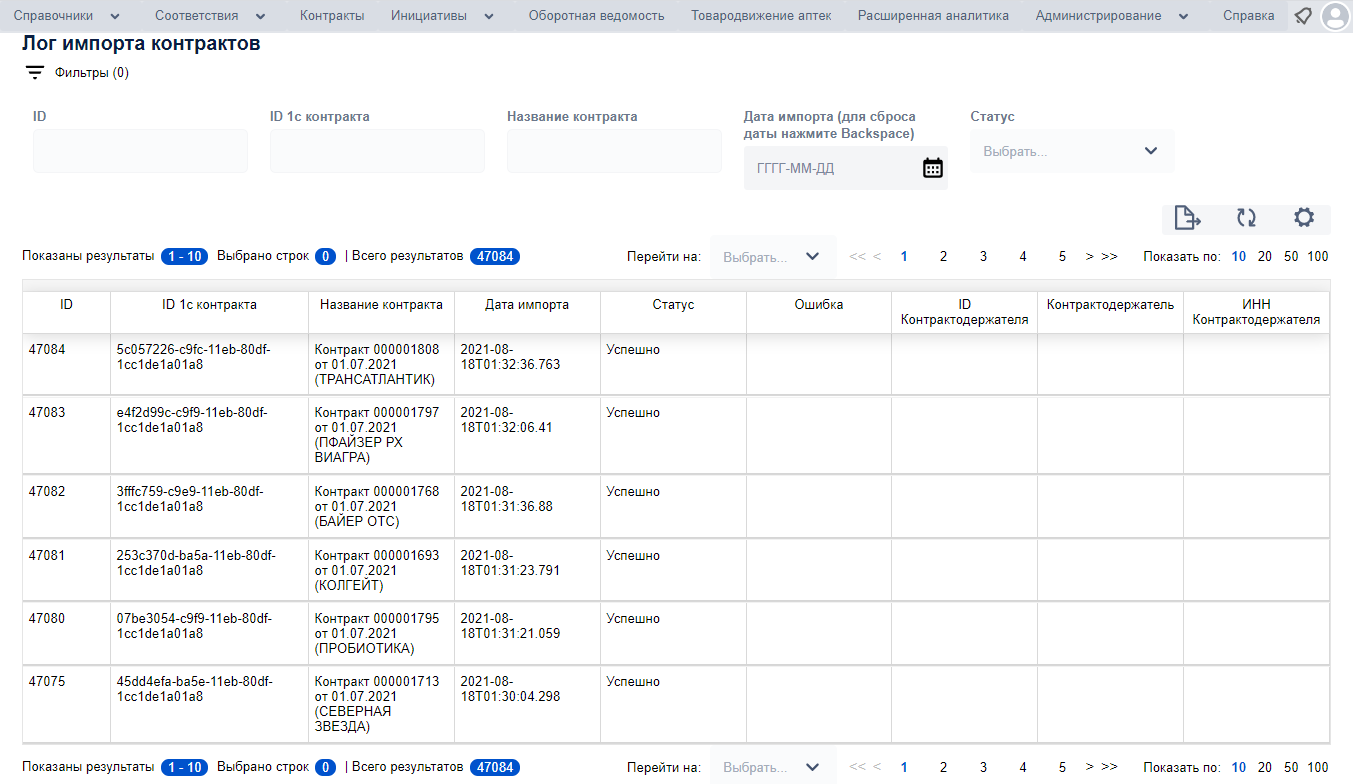Go to page 5 in bottom pagination
The width and height of the screenshot is (1353, 784).
tap(1062, 768)
